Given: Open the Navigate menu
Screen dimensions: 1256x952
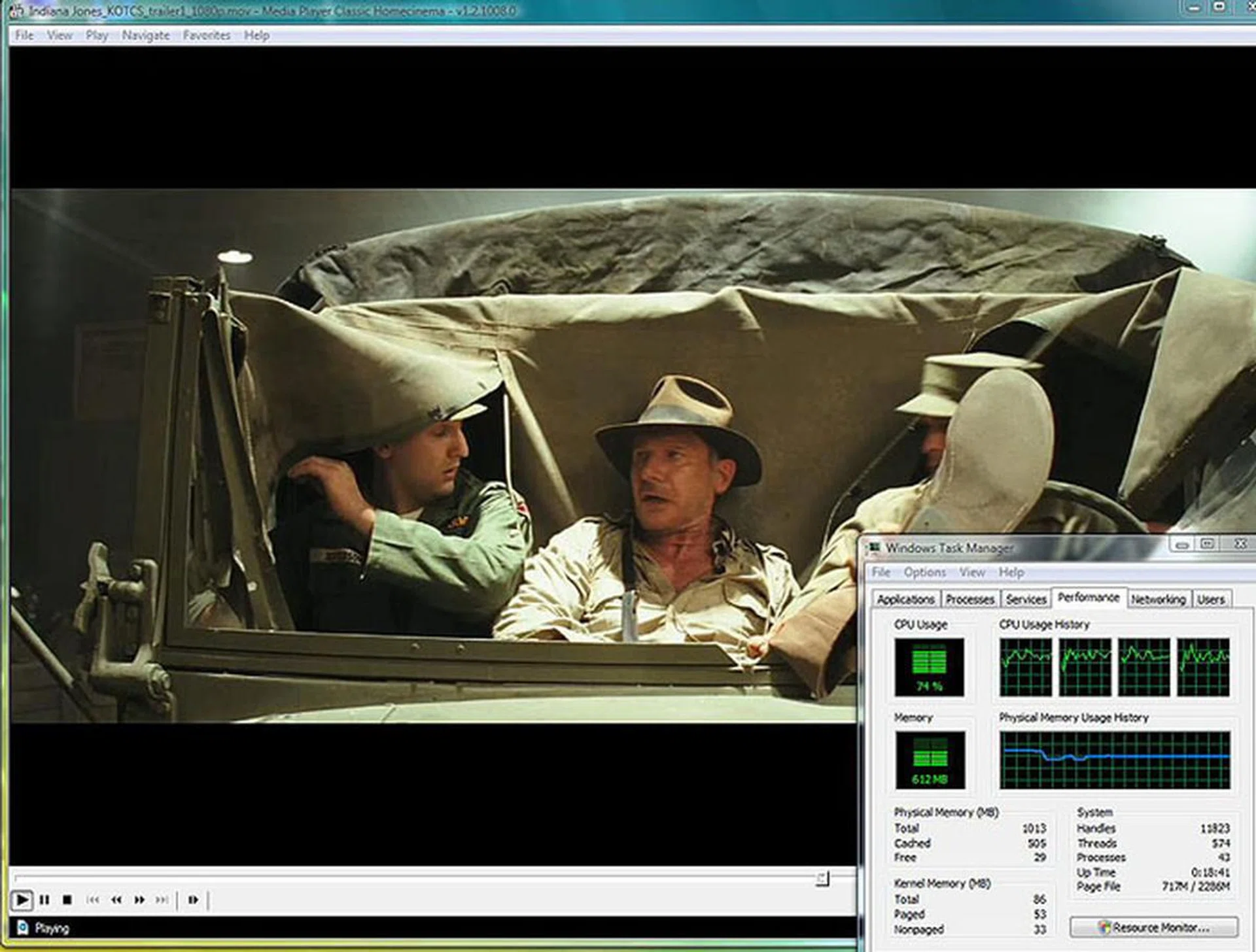Looking at the screenshot, I should (145, 35).
